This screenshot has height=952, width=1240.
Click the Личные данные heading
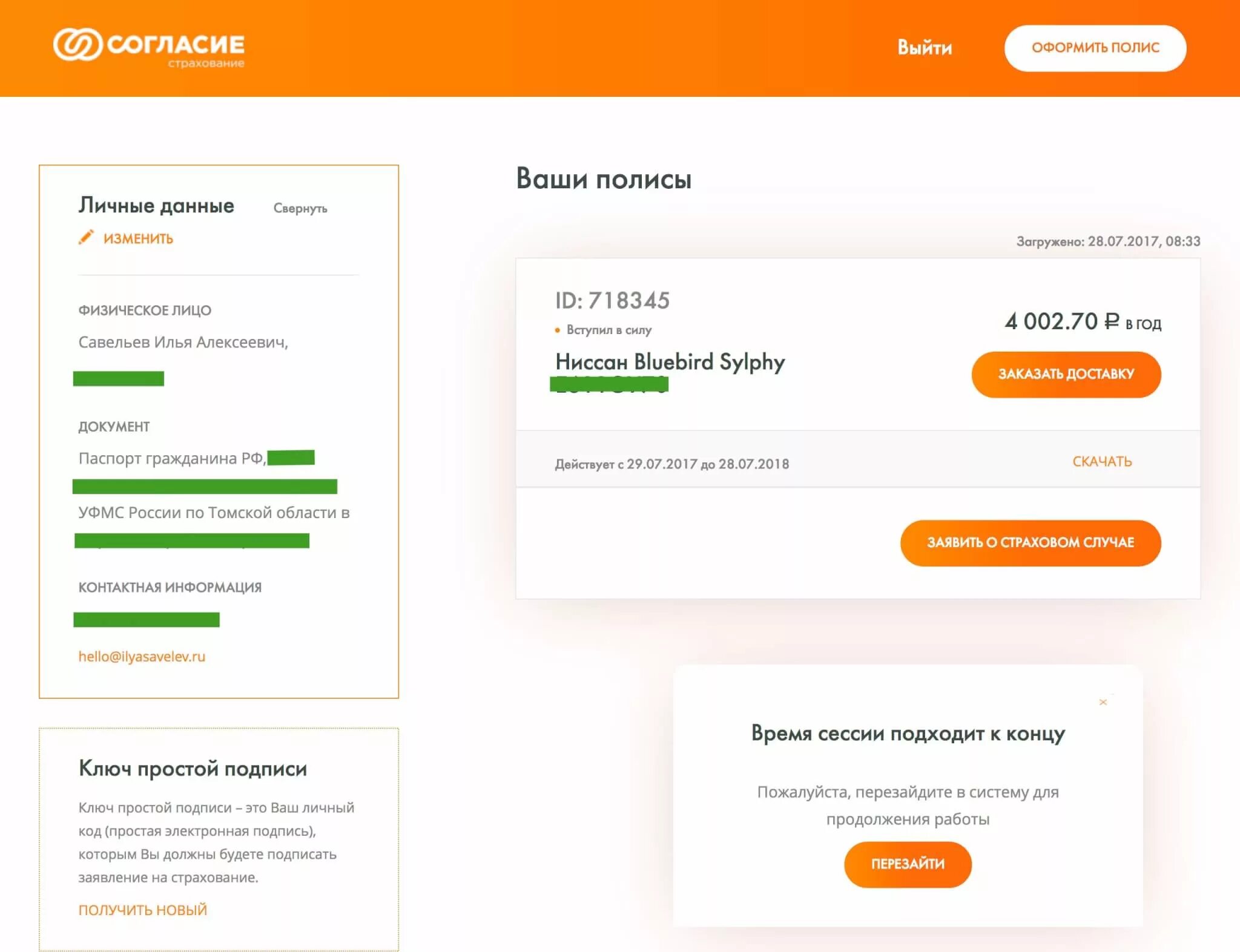pos(156,206)
